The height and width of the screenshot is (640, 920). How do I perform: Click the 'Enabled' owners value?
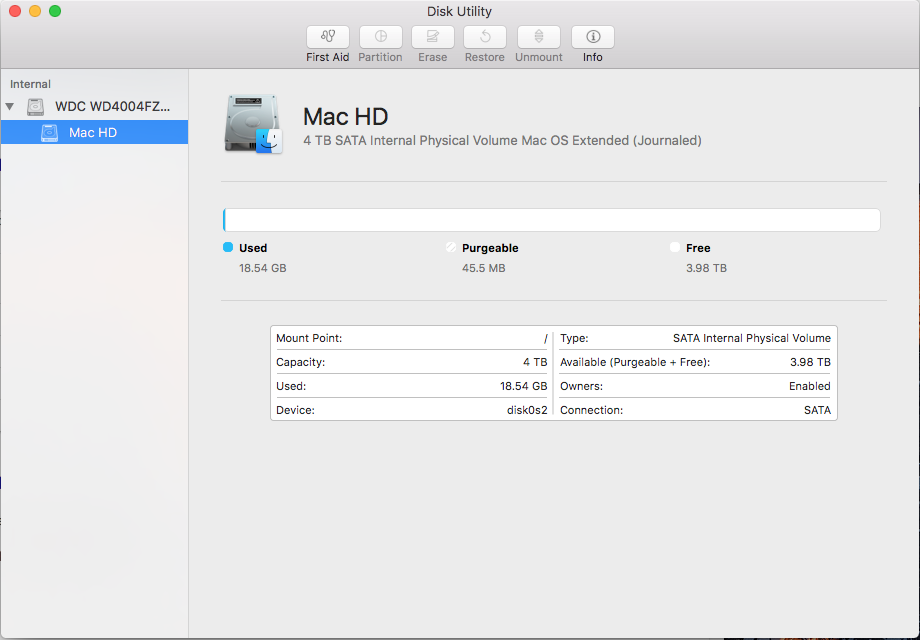(x=810, y=387)
